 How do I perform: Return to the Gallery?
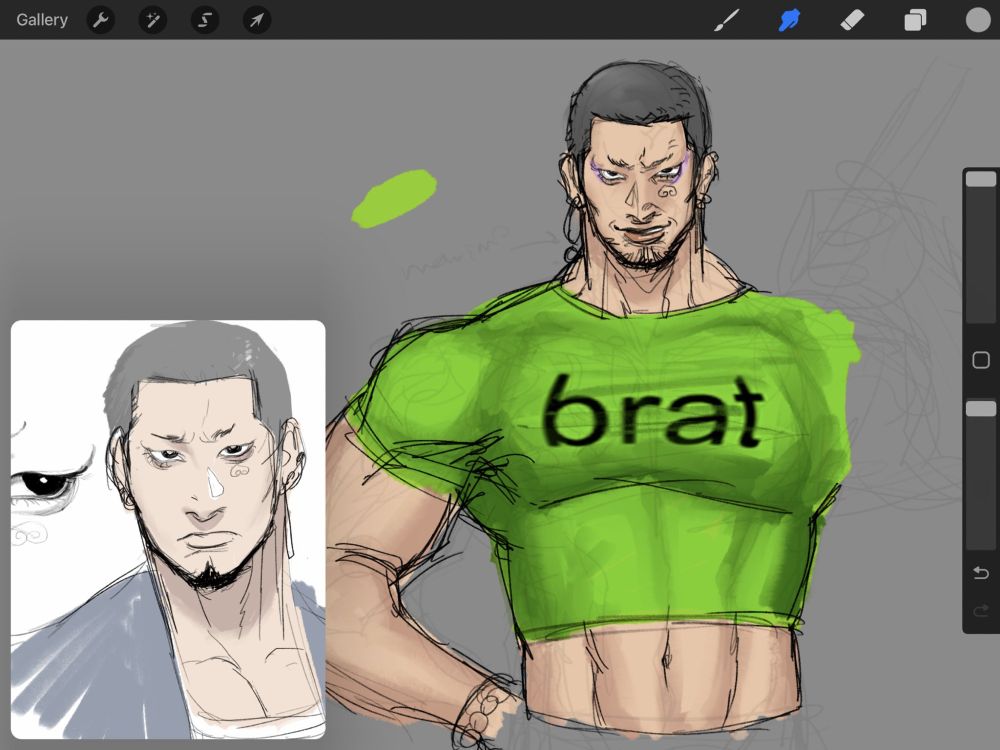tap(42, 20)
